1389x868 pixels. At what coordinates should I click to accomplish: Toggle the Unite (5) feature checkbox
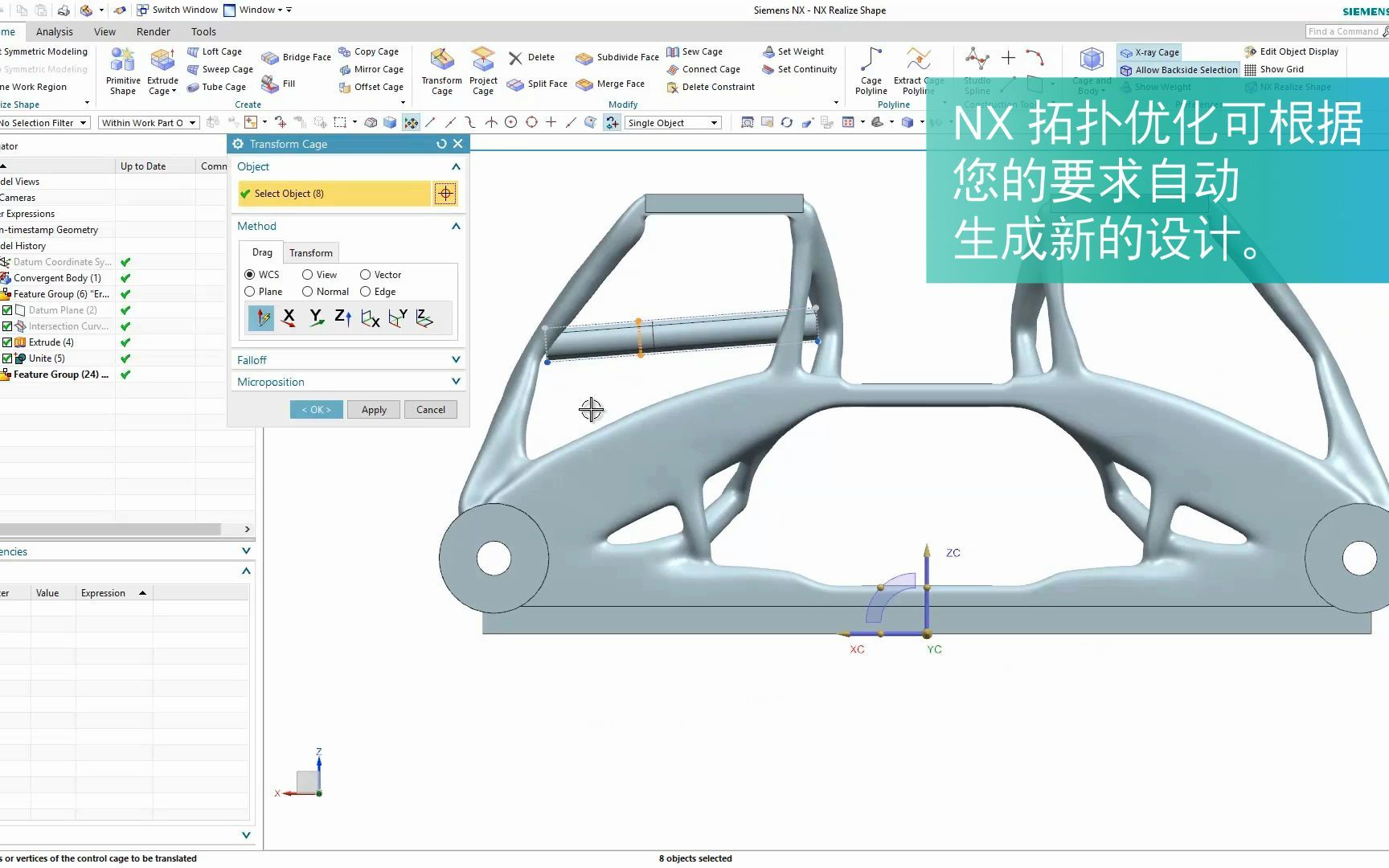7,358
